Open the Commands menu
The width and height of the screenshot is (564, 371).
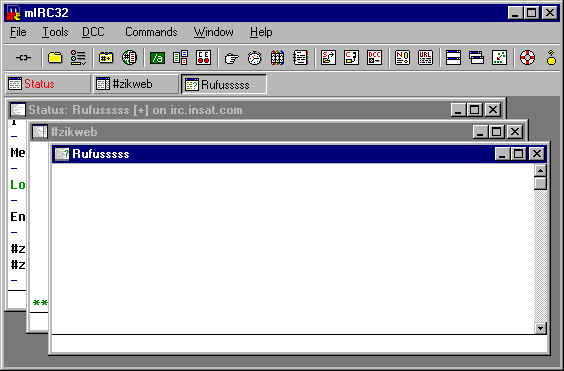tap(151, 32)
